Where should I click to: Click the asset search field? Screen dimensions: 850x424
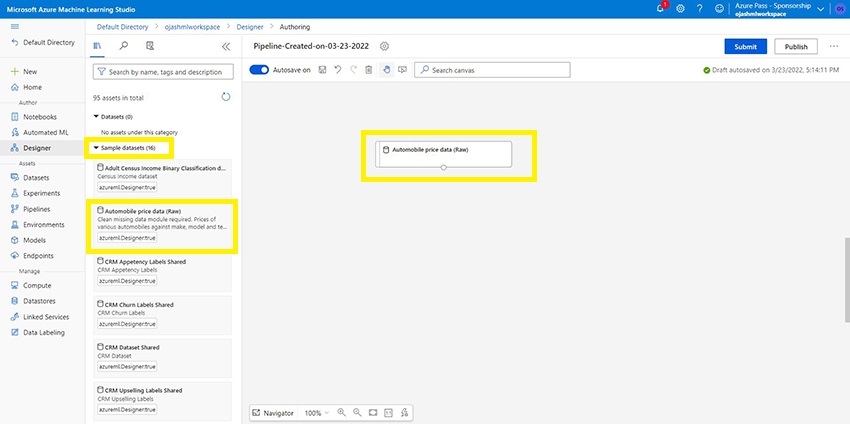pyautogui.click(x=163, y=72)
